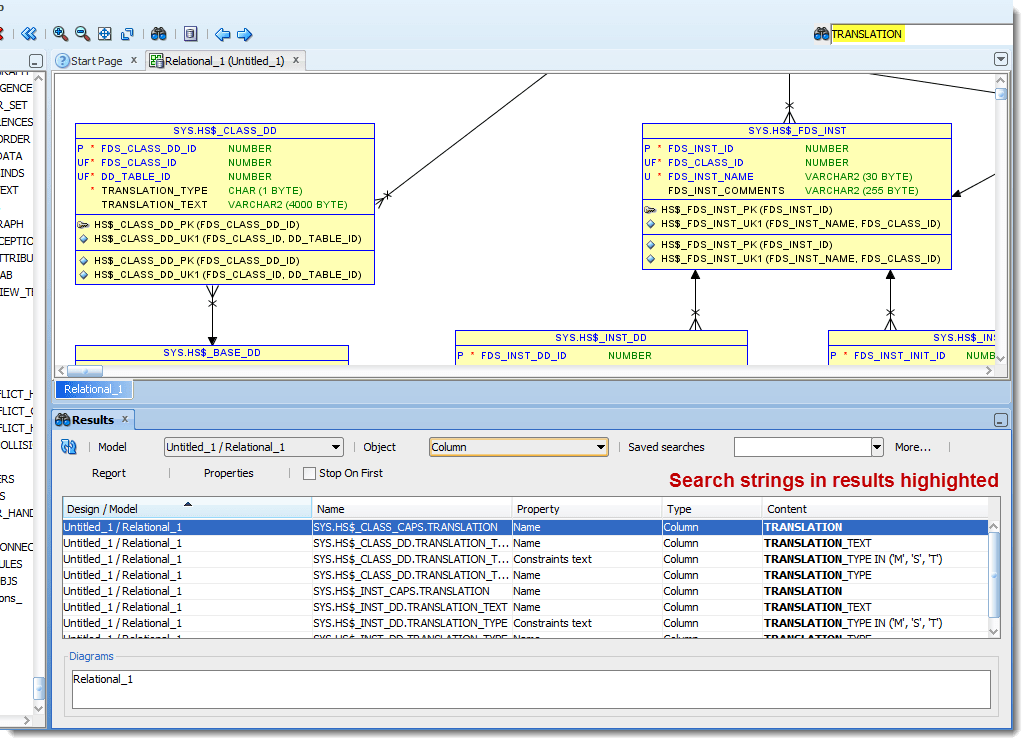Click the Zoom Out magnifier icon
This screenshot has height=745, width=1028.
(x=82, y=34)
